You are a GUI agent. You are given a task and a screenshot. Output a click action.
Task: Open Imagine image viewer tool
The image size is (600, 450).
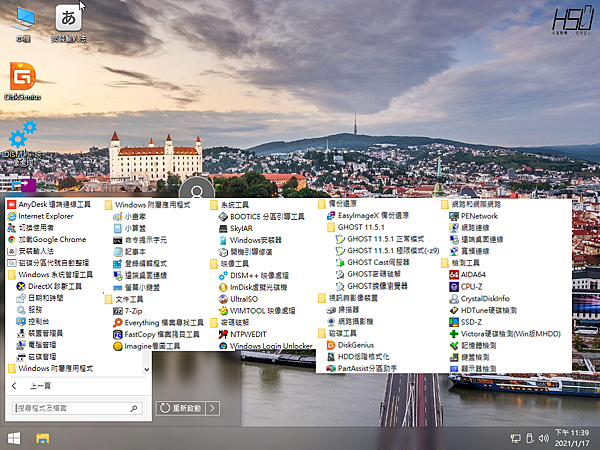147,346
